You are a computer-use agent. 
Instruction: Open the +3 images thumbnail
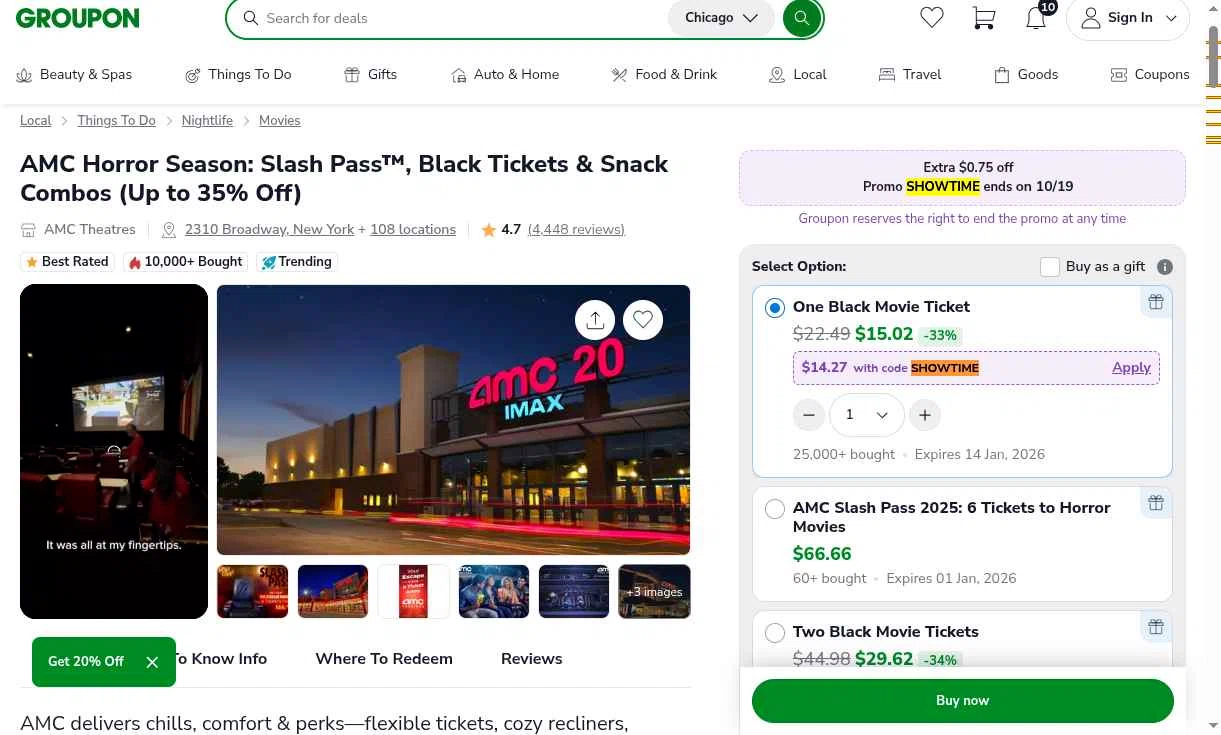[x=654, y=592]
